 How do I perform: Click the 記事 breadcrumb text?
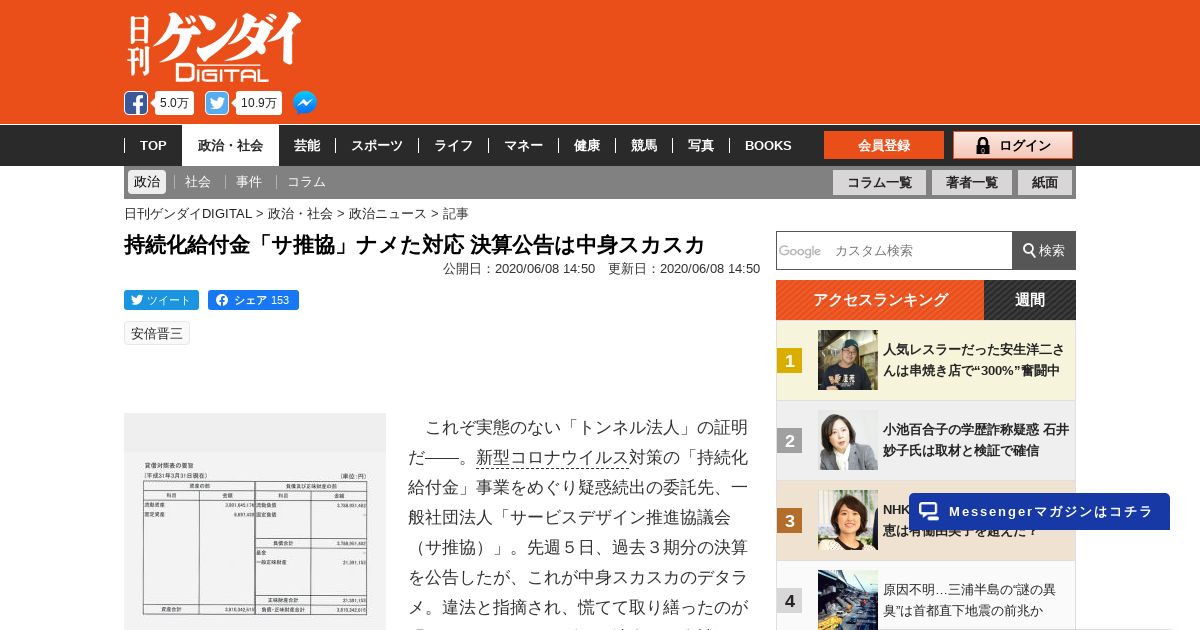[x=456, y=213]
